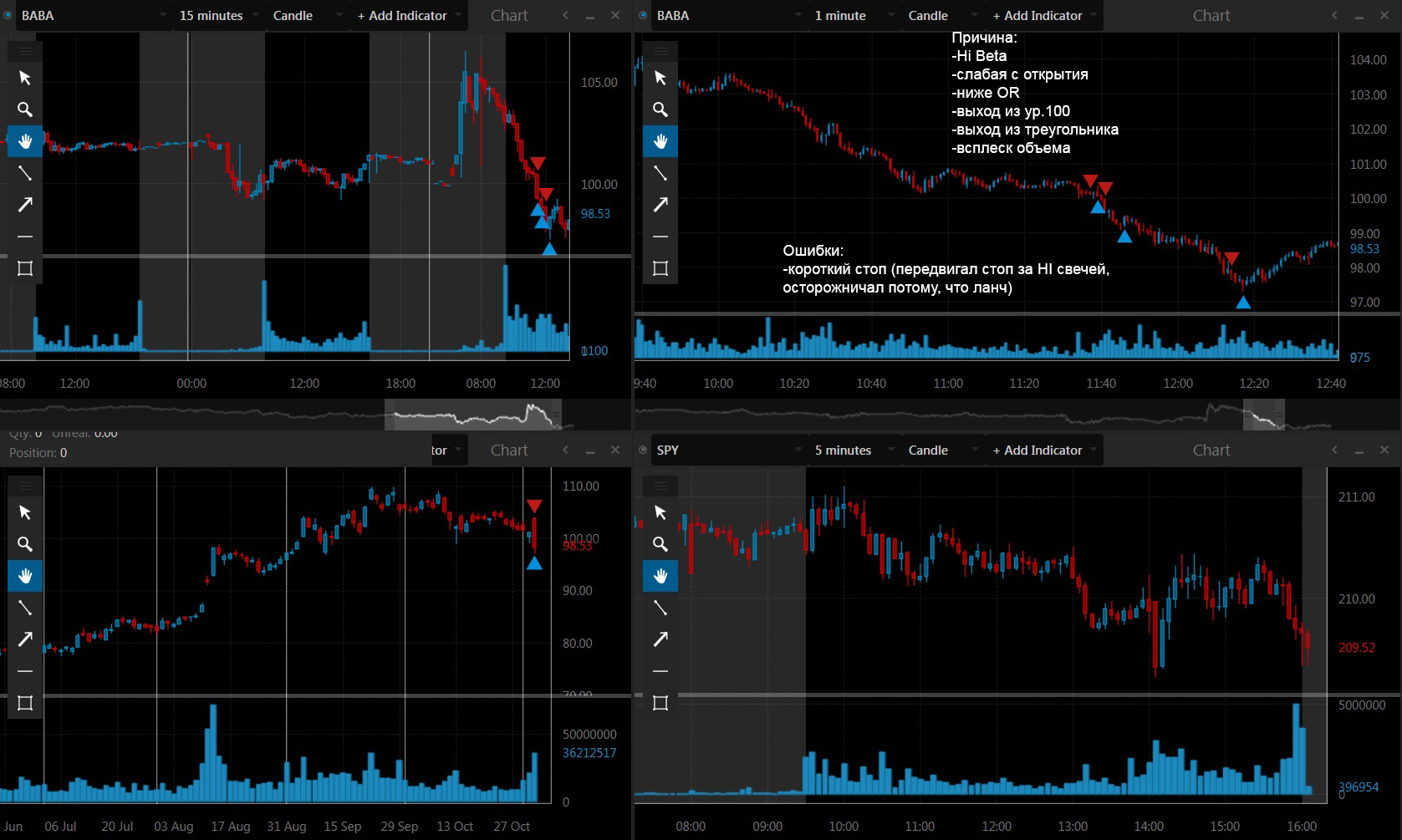
Task: Pick the trend line tool in BABA 15-minute chart
Action: coord(25,173)
